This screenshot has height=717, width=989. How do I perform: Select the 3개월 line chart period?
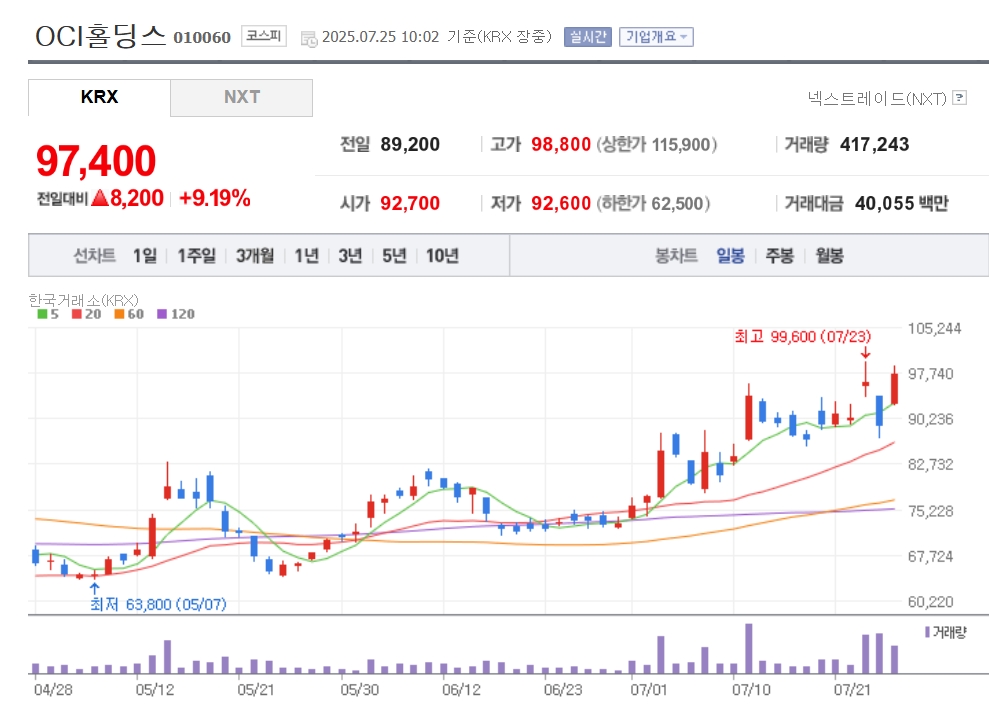click(x=255, y=255)
